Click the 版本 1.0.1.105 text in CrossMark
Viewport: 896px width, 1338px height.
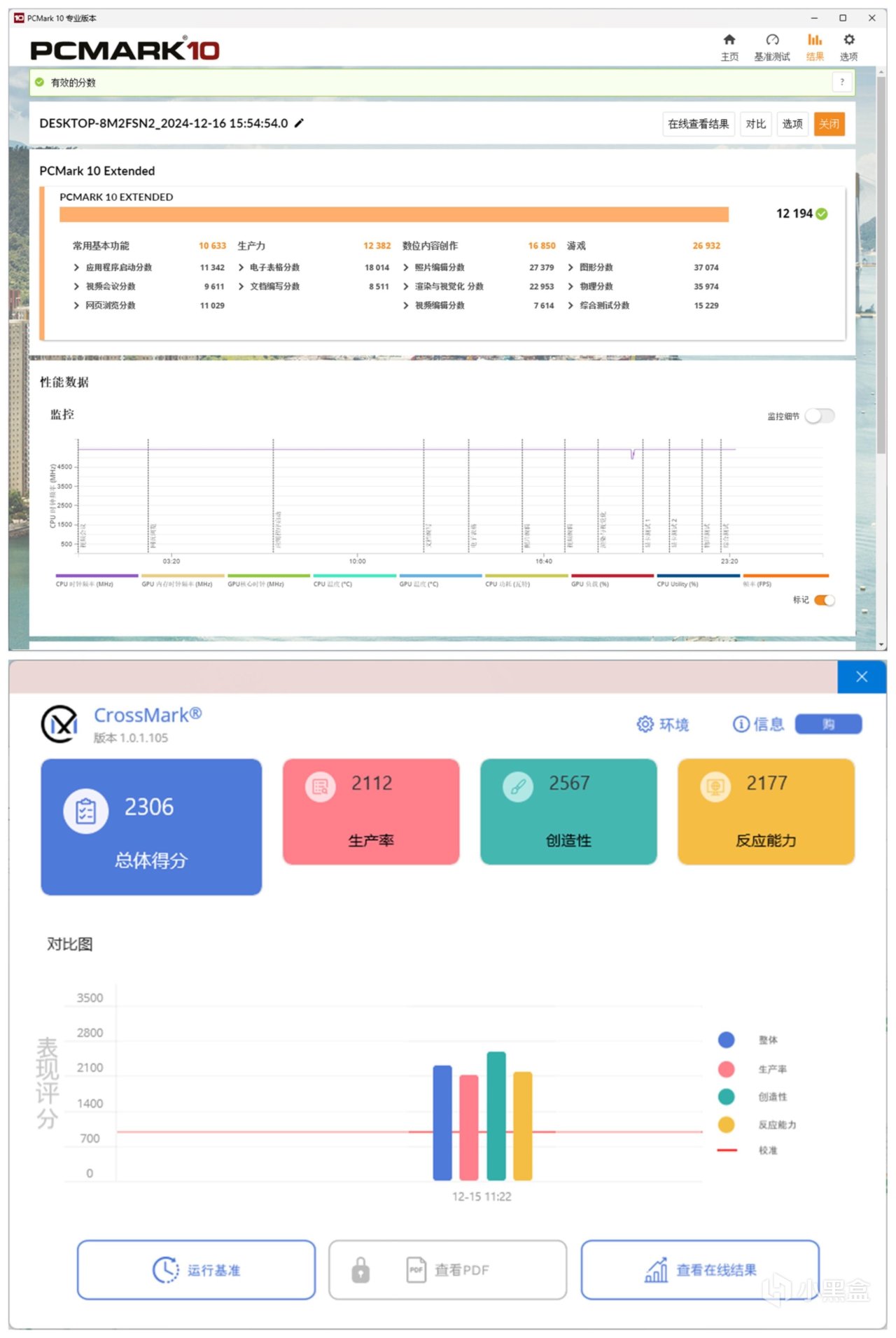click(x=131, y=737)
